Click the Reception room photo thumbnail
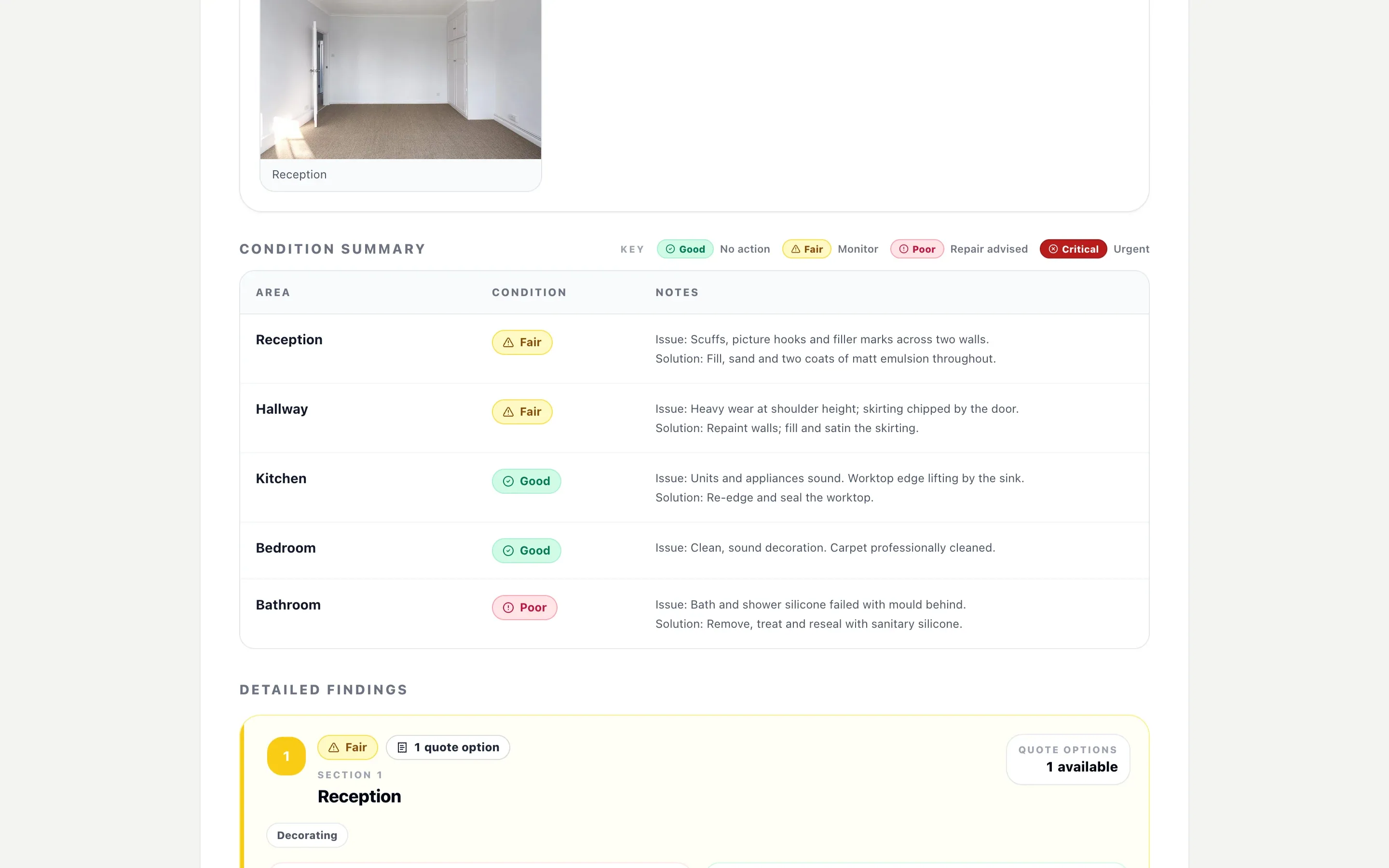The image size is (1389, 868). click(x=400, y=79)
